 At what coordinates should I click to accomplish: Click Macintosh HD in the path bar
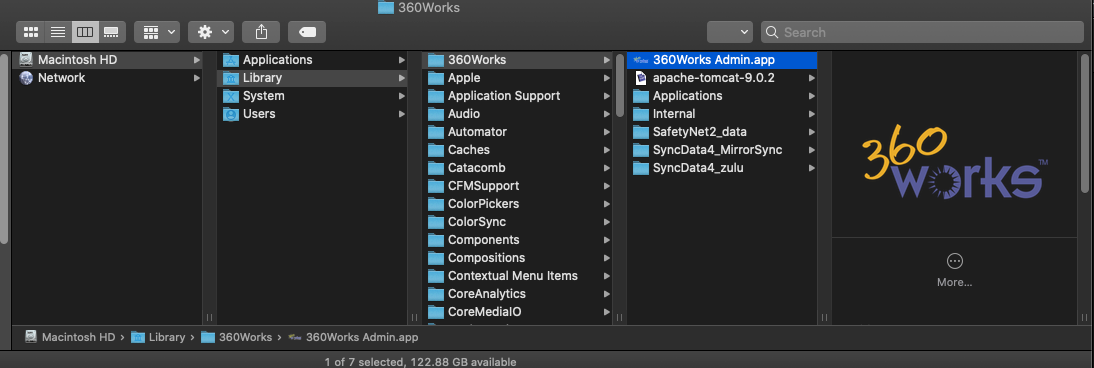click(x=70, y=337)
